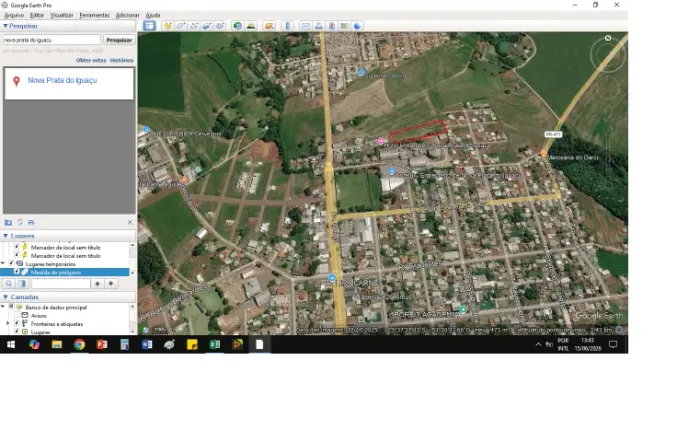Open historical imagery clock icon
Viewport: 700px width, 442px height.
[238, 26]
